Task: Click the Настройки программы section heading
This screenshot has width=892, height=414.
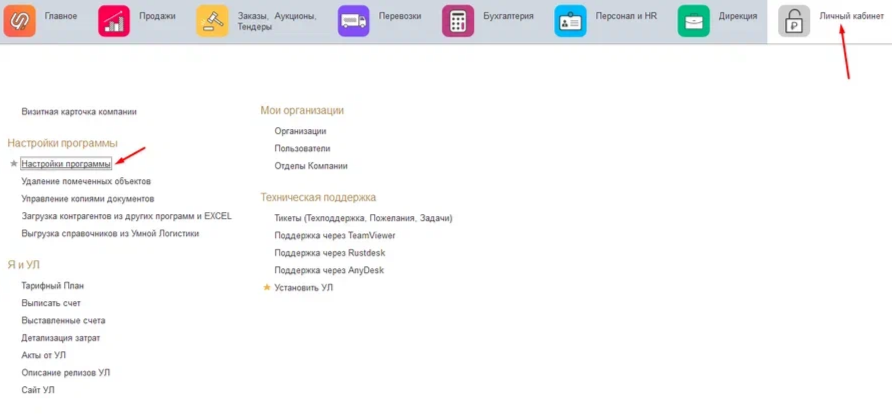Action: click(x=63, y=143)
